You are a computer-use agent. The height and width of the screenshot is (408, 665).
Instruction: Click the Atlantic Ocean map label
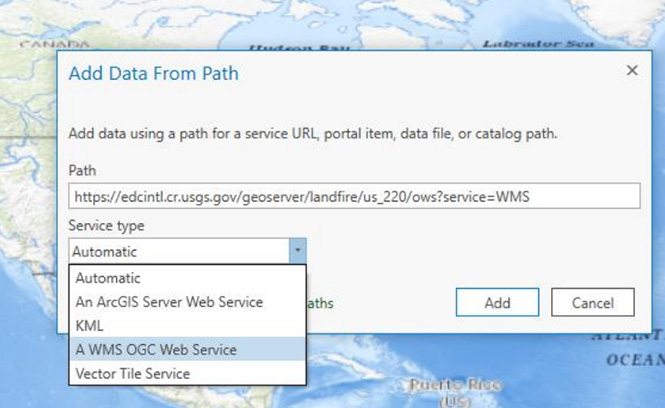[640, 346]
